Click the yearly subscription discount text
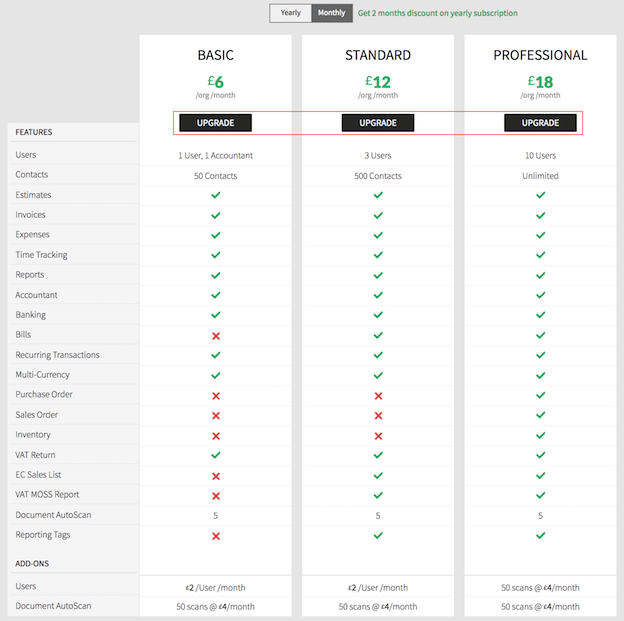 (438, 13)
